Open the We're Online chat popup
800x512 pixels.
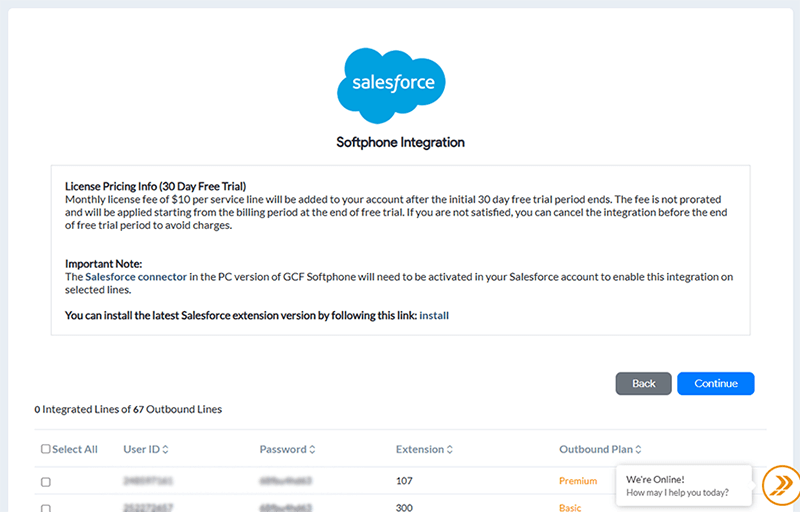click(684, 485)
